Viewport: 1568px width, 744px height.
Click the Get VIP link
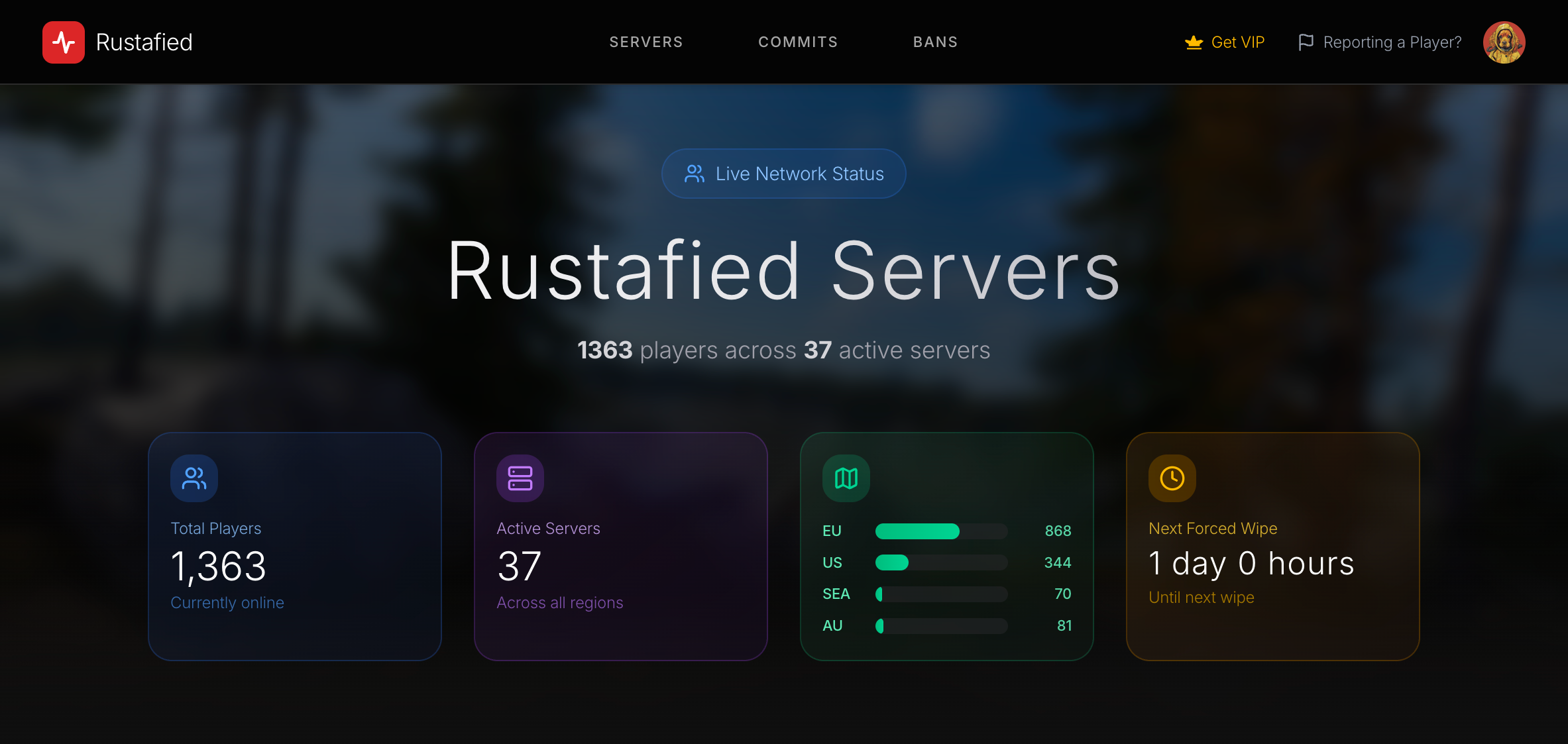click(x=1237, y=42)
